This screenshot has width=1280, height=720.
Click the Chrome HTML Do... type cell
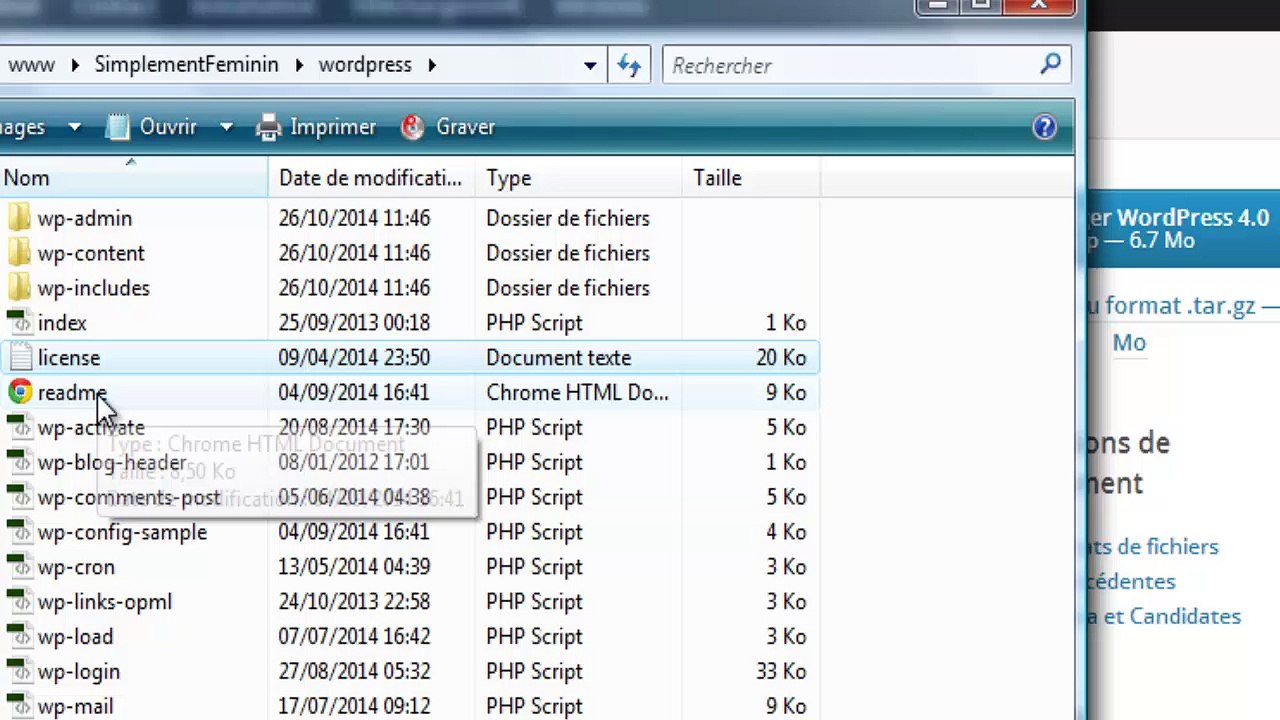click(577, 393)
